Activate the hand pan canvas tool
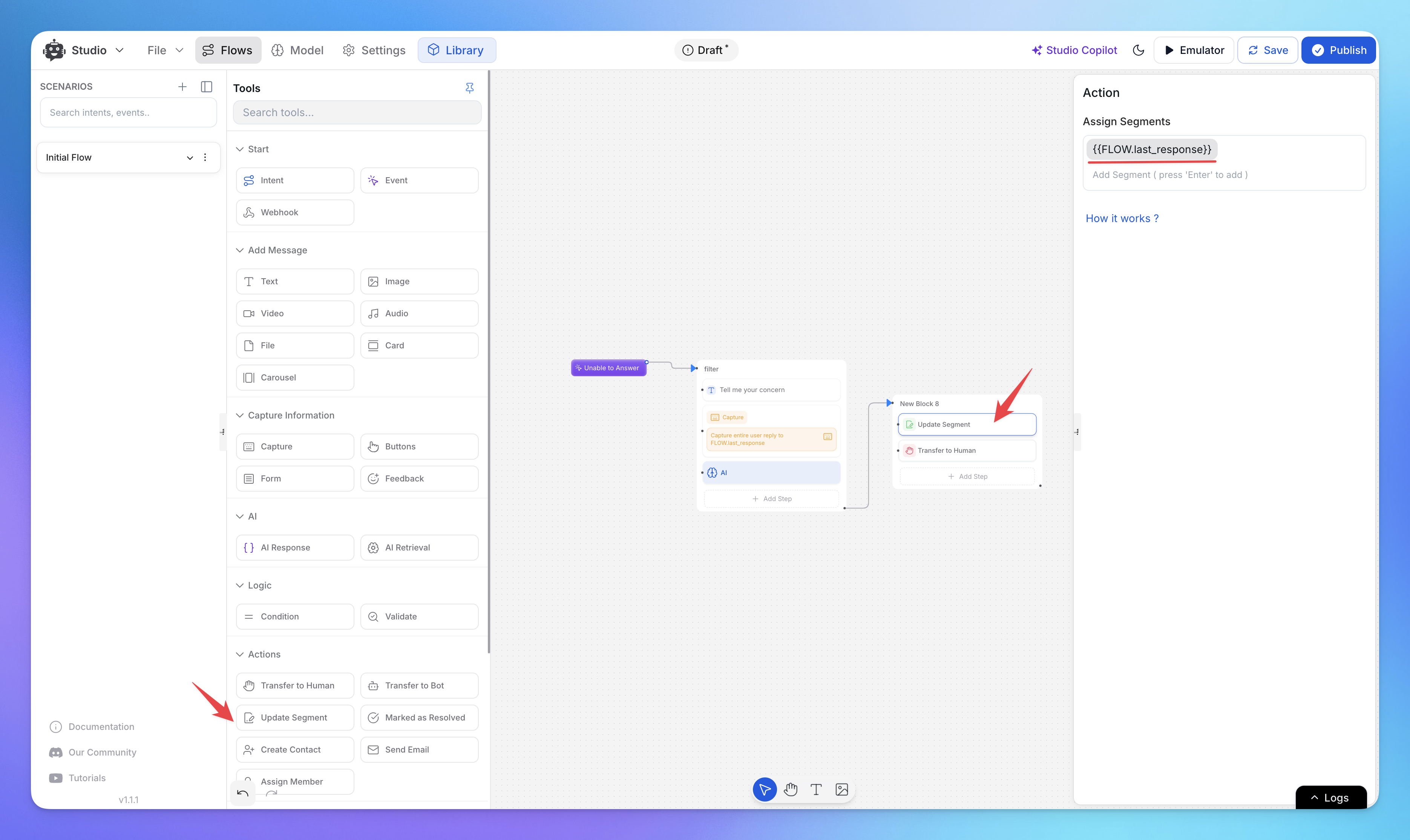Image resolution: width=1410 pixels, height=840 pixels. pos(791,789)
